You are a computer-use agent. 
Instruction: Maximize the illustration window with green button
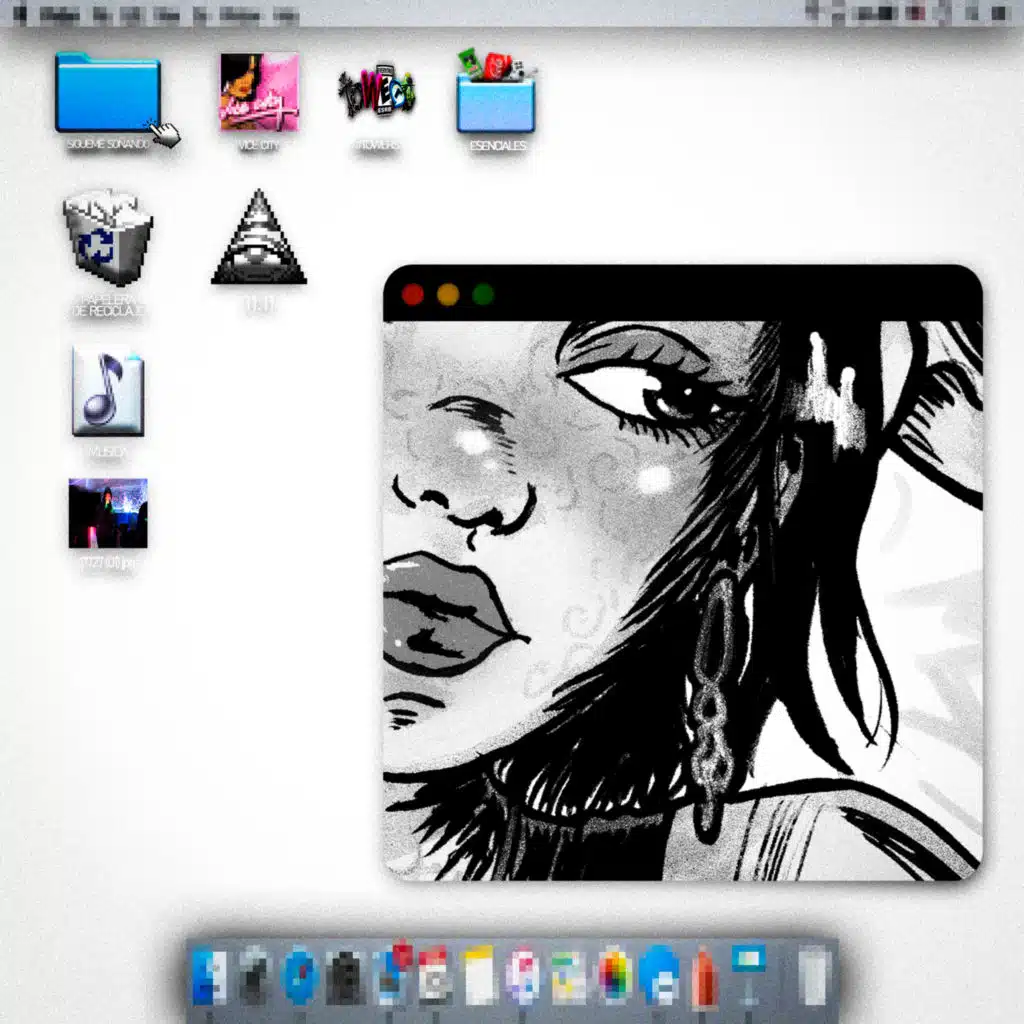483,295
